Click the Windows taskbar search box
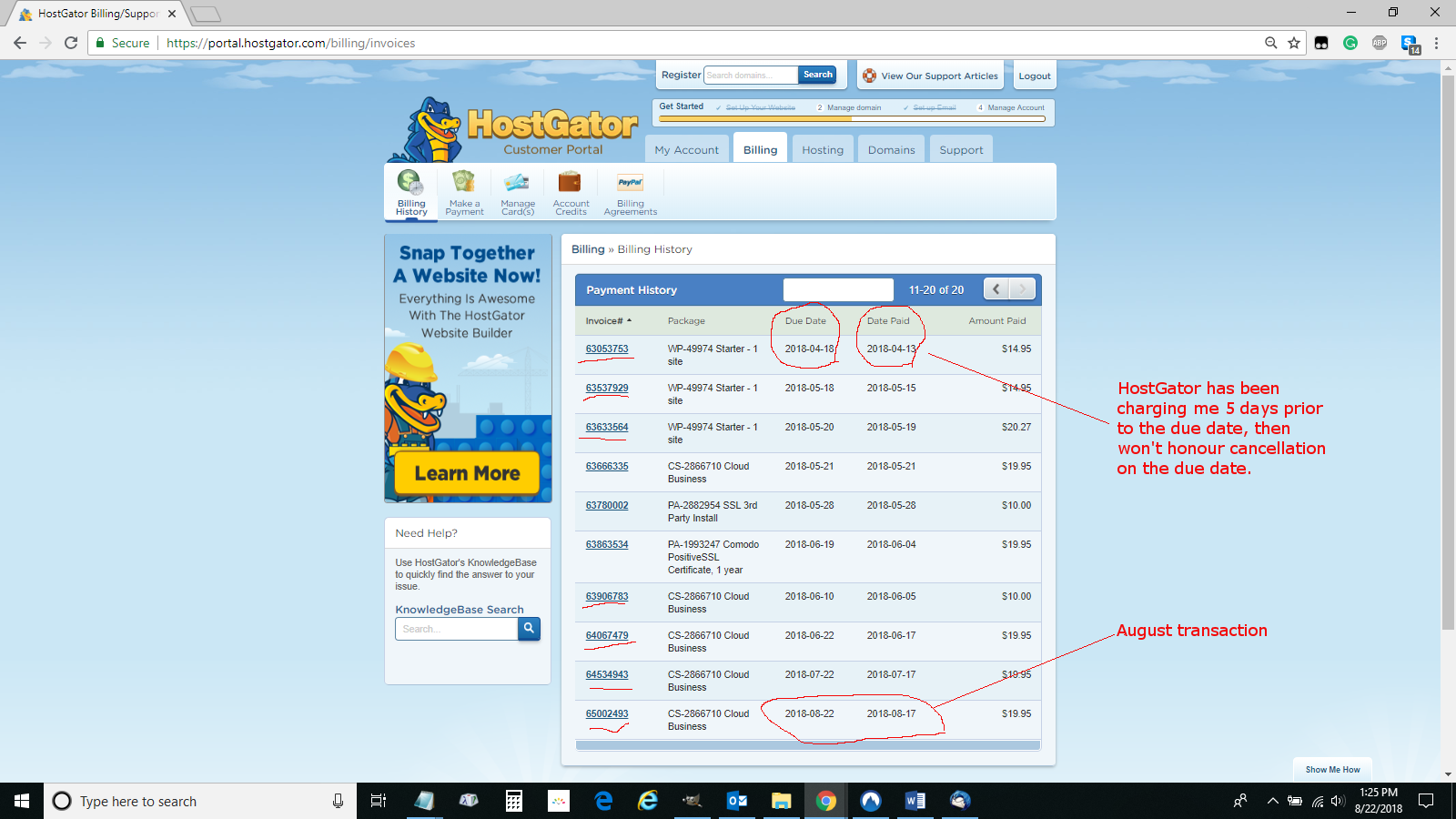 coord(200,801)
